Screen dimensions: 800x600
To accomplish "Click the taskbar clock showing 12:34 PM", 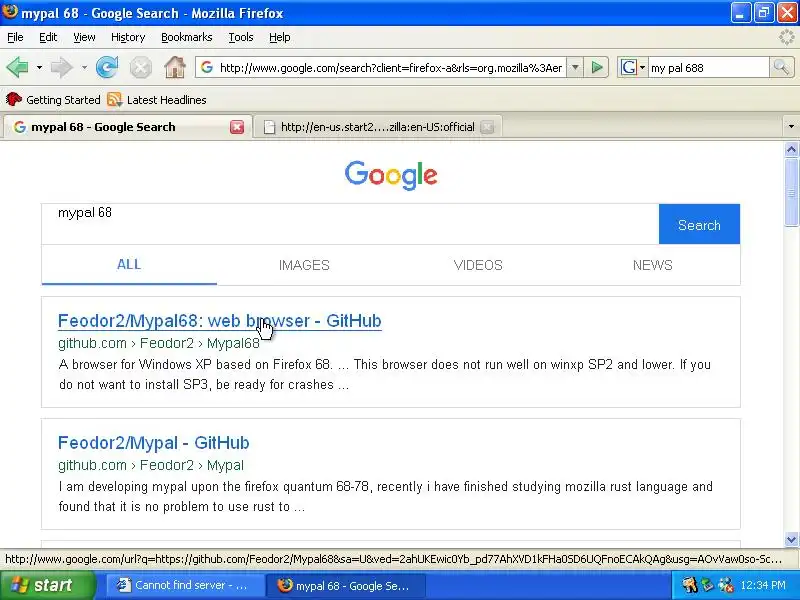I will pyautogui.click(x=763, y=585).
